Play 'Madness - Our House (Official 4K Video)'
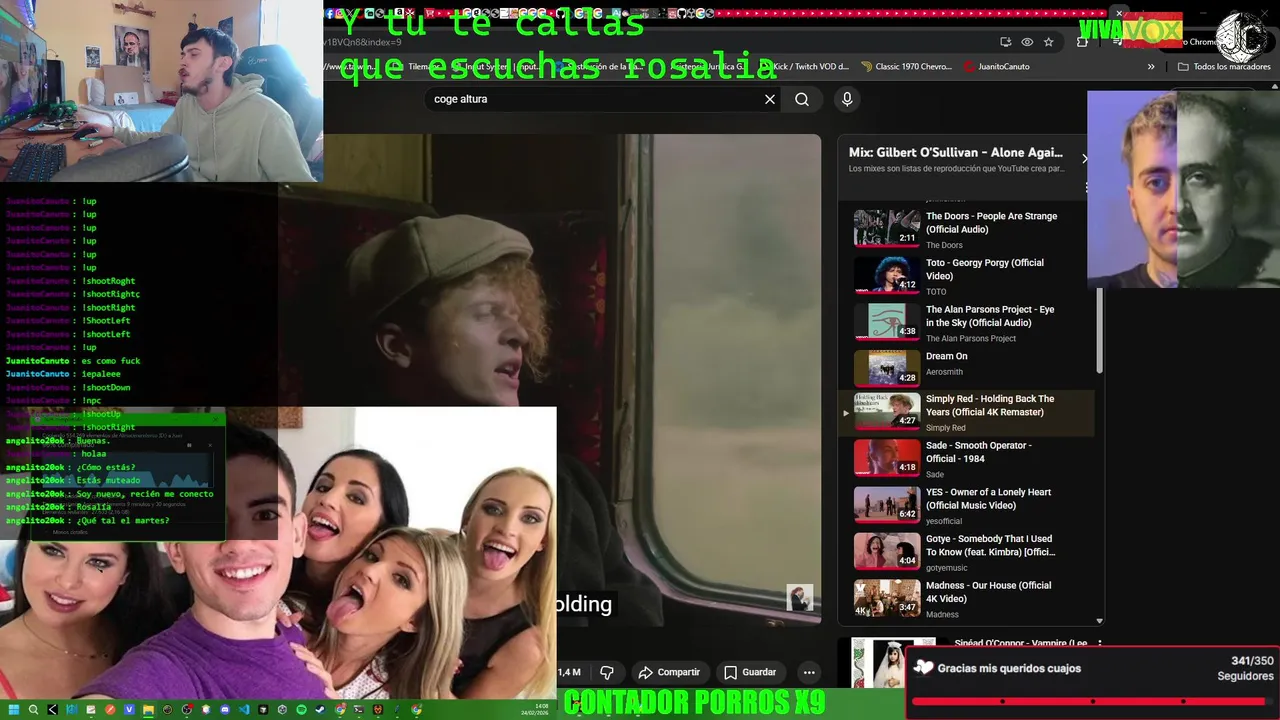The image size is (1280, 720). pyautogui.click(x=988, y=592)
